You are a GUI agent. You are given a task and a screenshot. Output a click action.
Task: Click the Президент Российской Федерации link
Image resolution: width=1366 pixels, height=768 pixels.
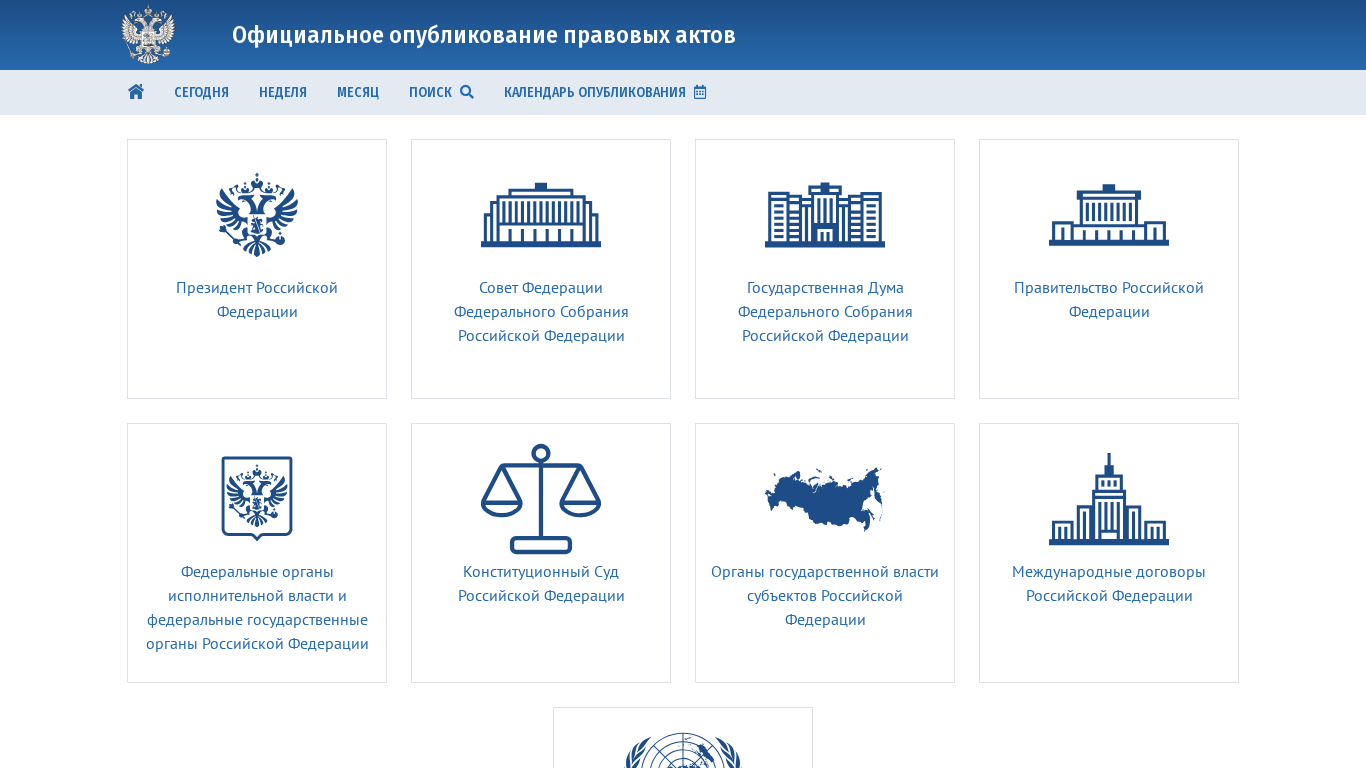click(257, 300)
